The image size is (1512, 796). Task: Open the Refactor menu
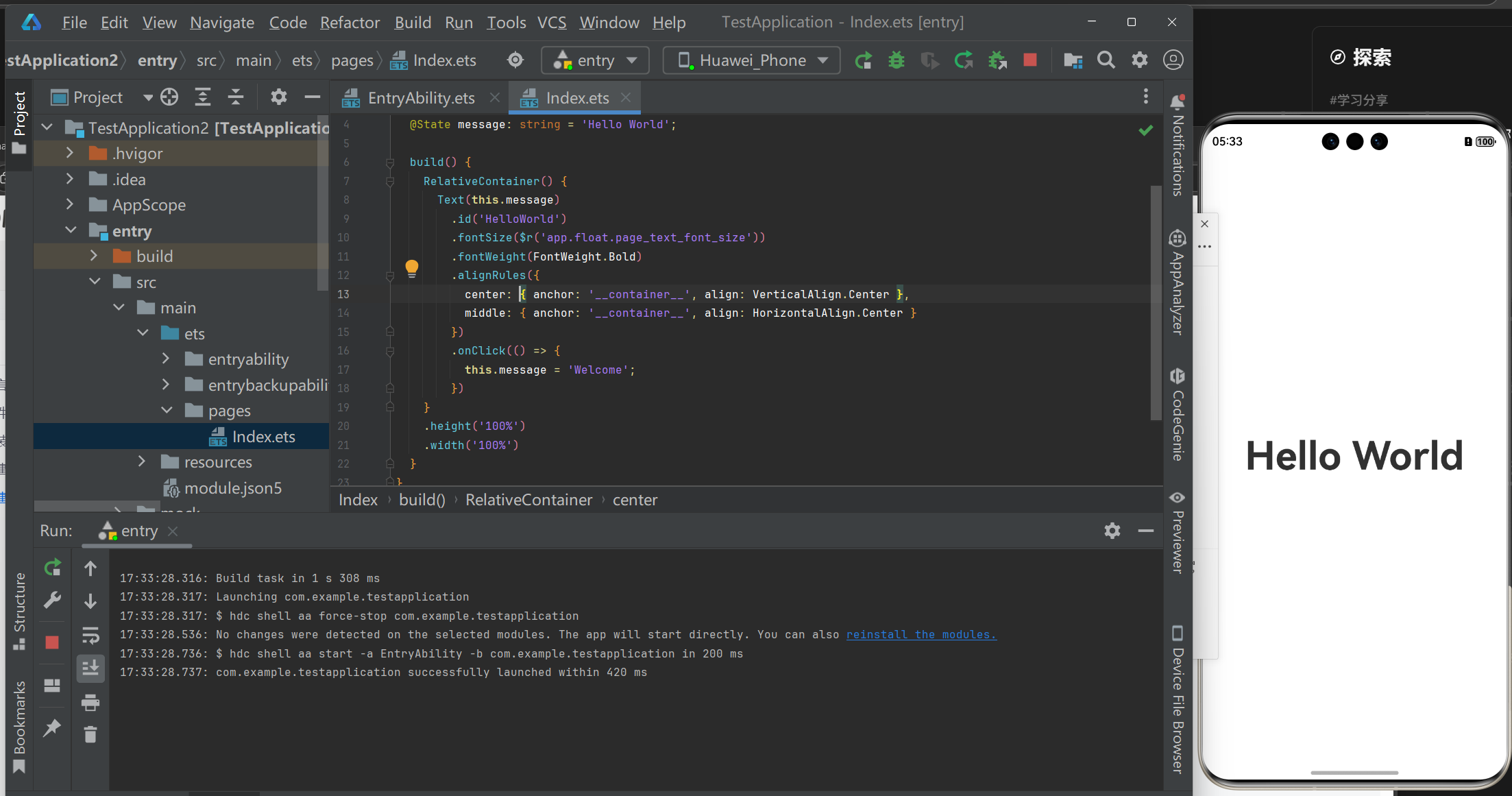pyautogui.click(x=350, y=23)
